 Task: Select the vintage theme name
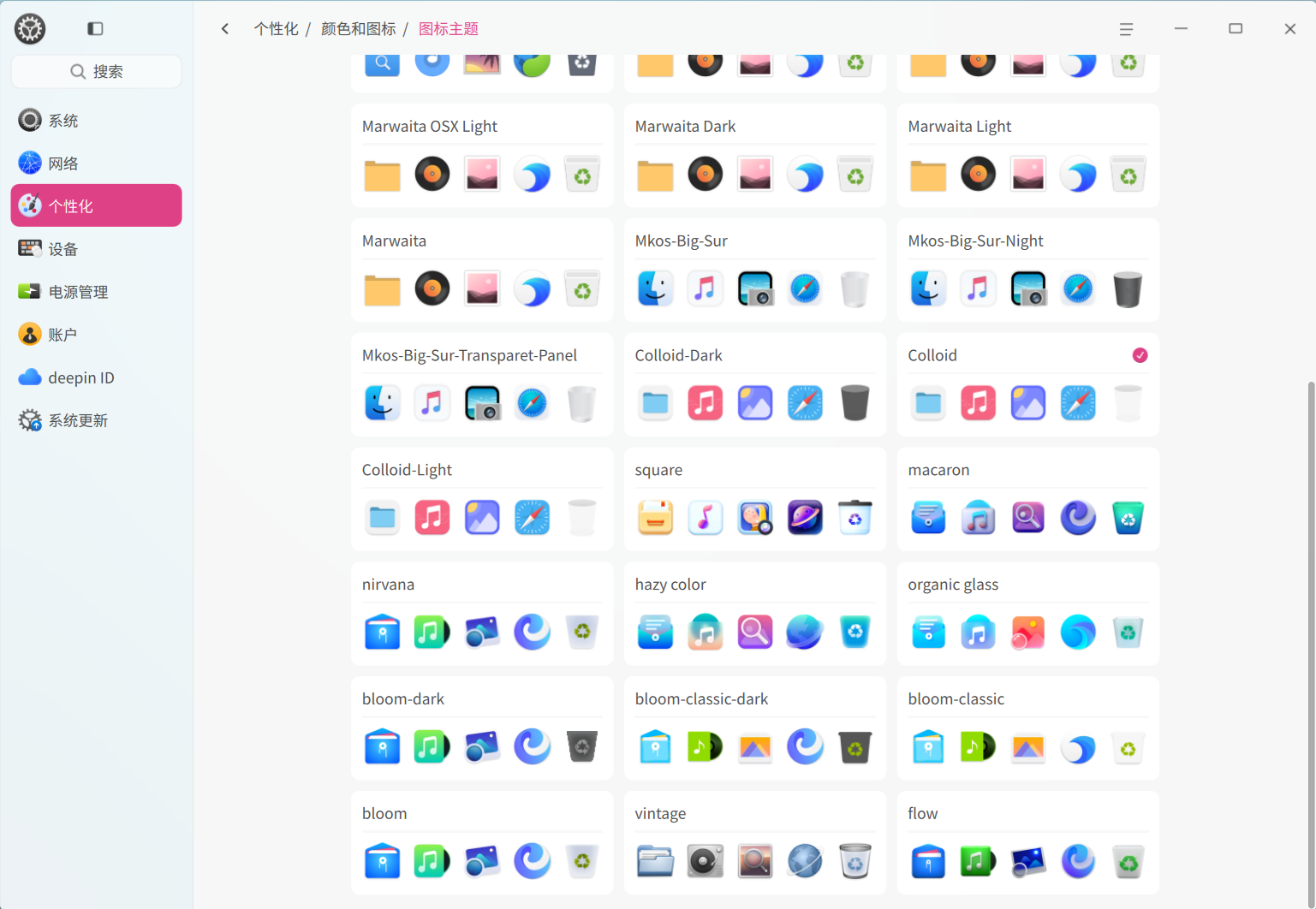pos(660,814)
